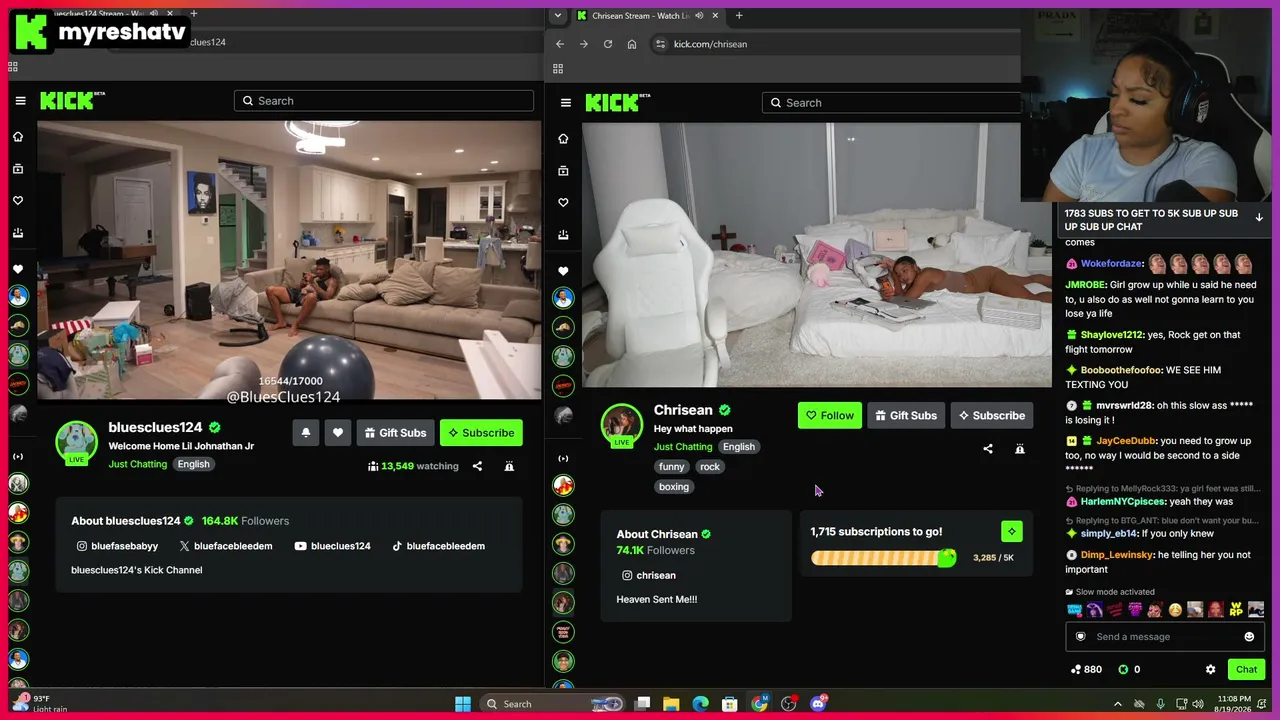This screenshot has height=720, width=1280.
Task: Collapse the pinned chat message
Action: coord(1259,217)
